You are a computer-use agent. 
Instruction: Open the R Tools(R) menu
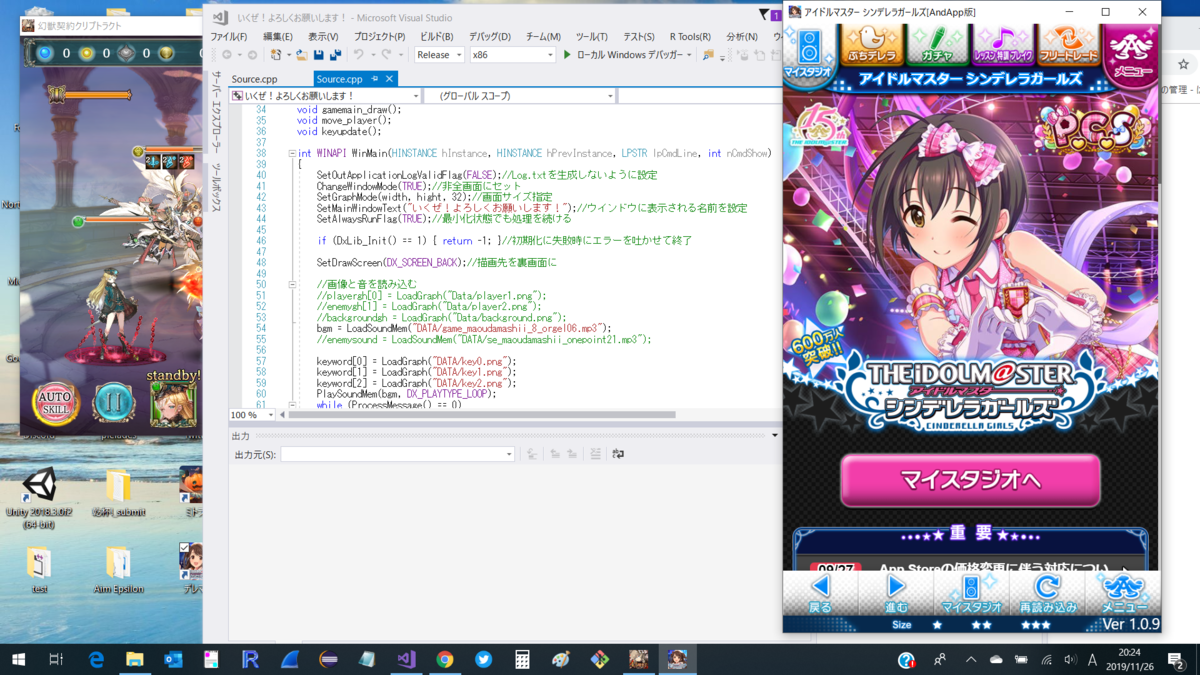(x=690, y=37)
